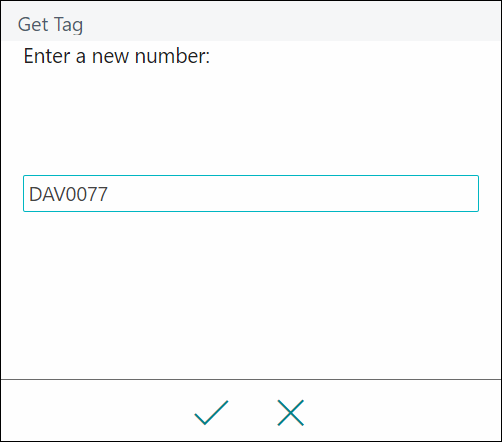This screenshot has width=502, height=442.
Task: Apply the entered tag with the check icon
Action: pyautogui.click(x=211, y=413)
